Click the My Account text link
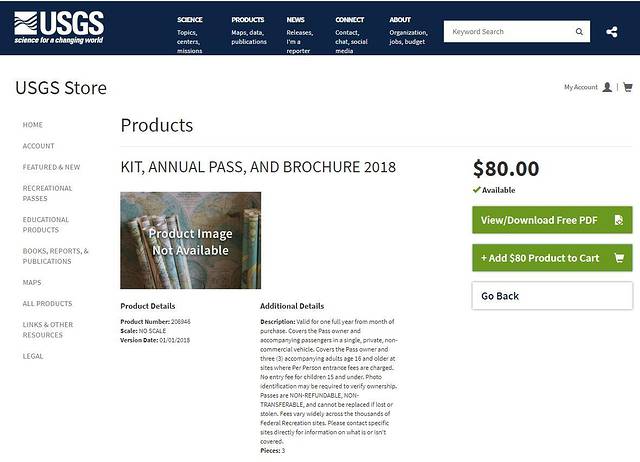This screenshot has height=462, width=640. click(580, 87)
